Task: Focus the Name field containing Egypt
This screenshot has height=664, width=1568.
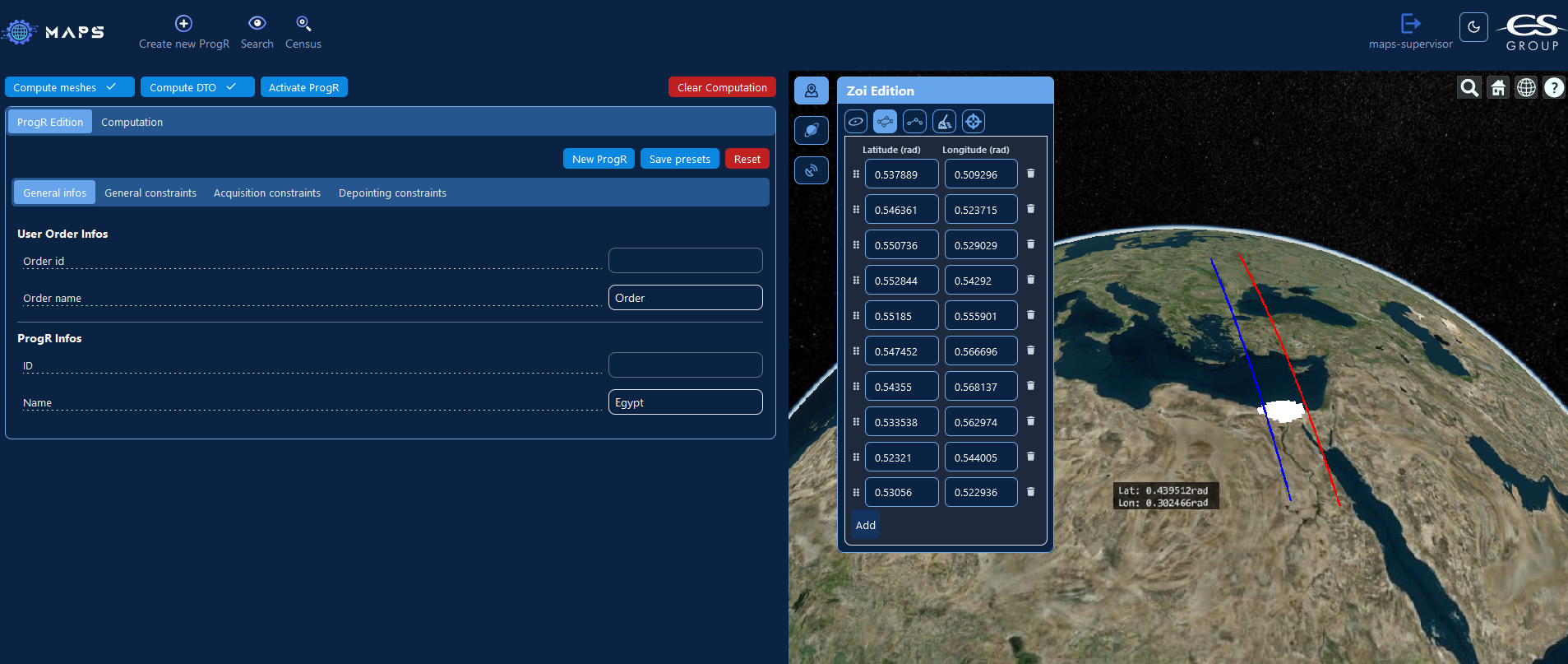Action: [x=686, y=402]
